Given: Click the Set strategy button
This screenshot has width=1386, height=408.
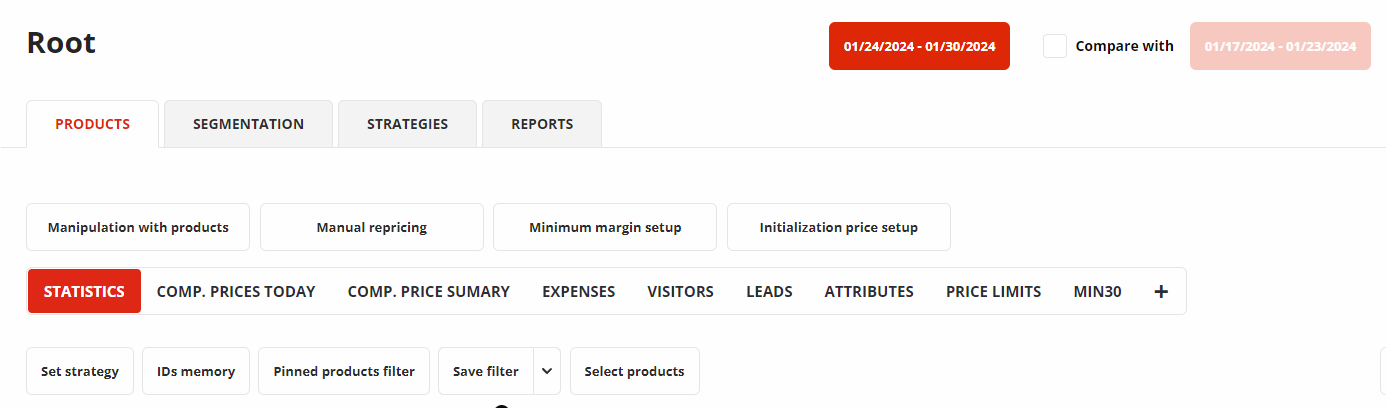Looking at the screenshot, I should tap(80, 371).
